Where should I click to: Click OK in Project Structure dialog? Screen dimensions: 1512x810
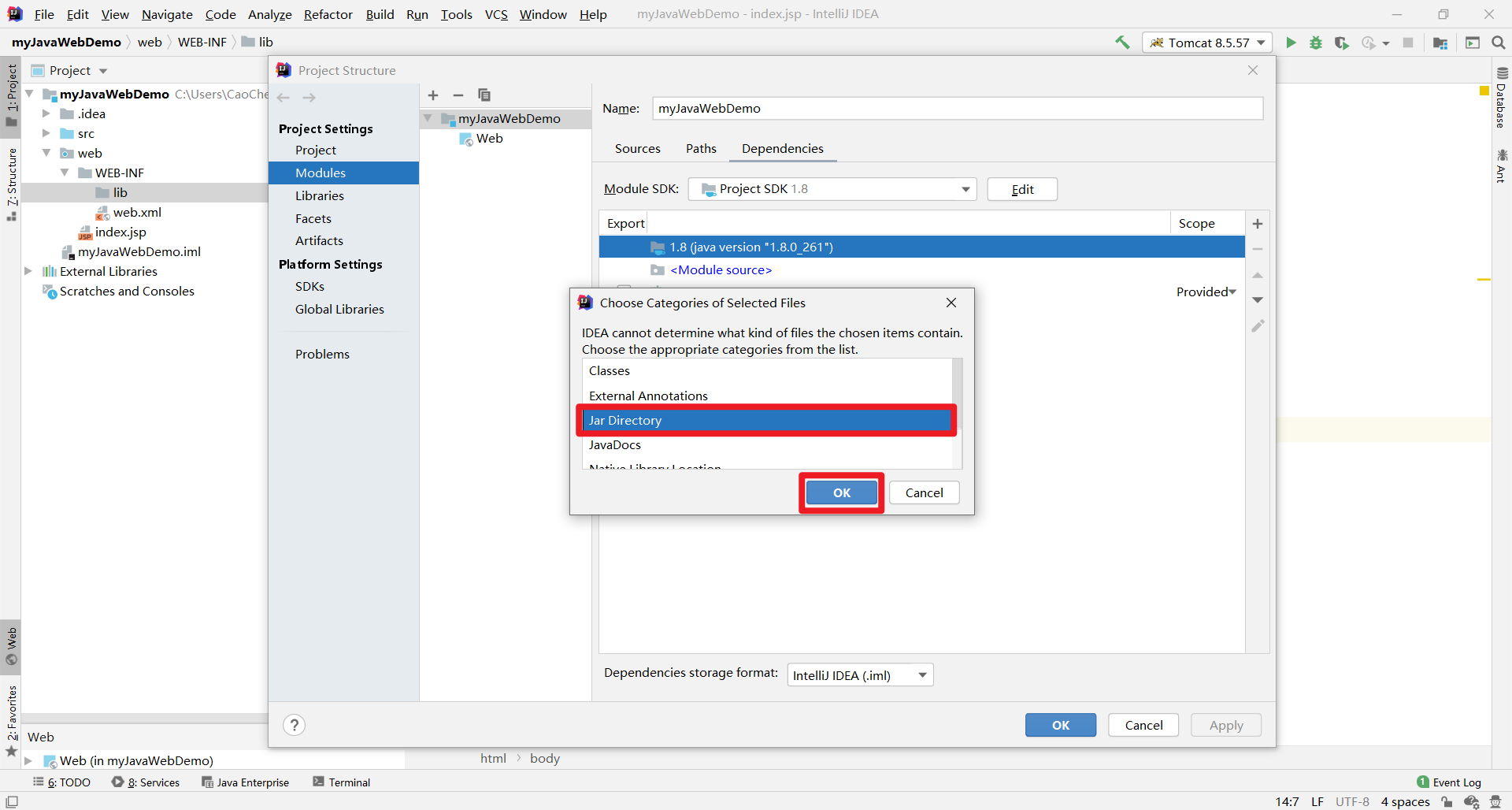(x=1061, y=725)
